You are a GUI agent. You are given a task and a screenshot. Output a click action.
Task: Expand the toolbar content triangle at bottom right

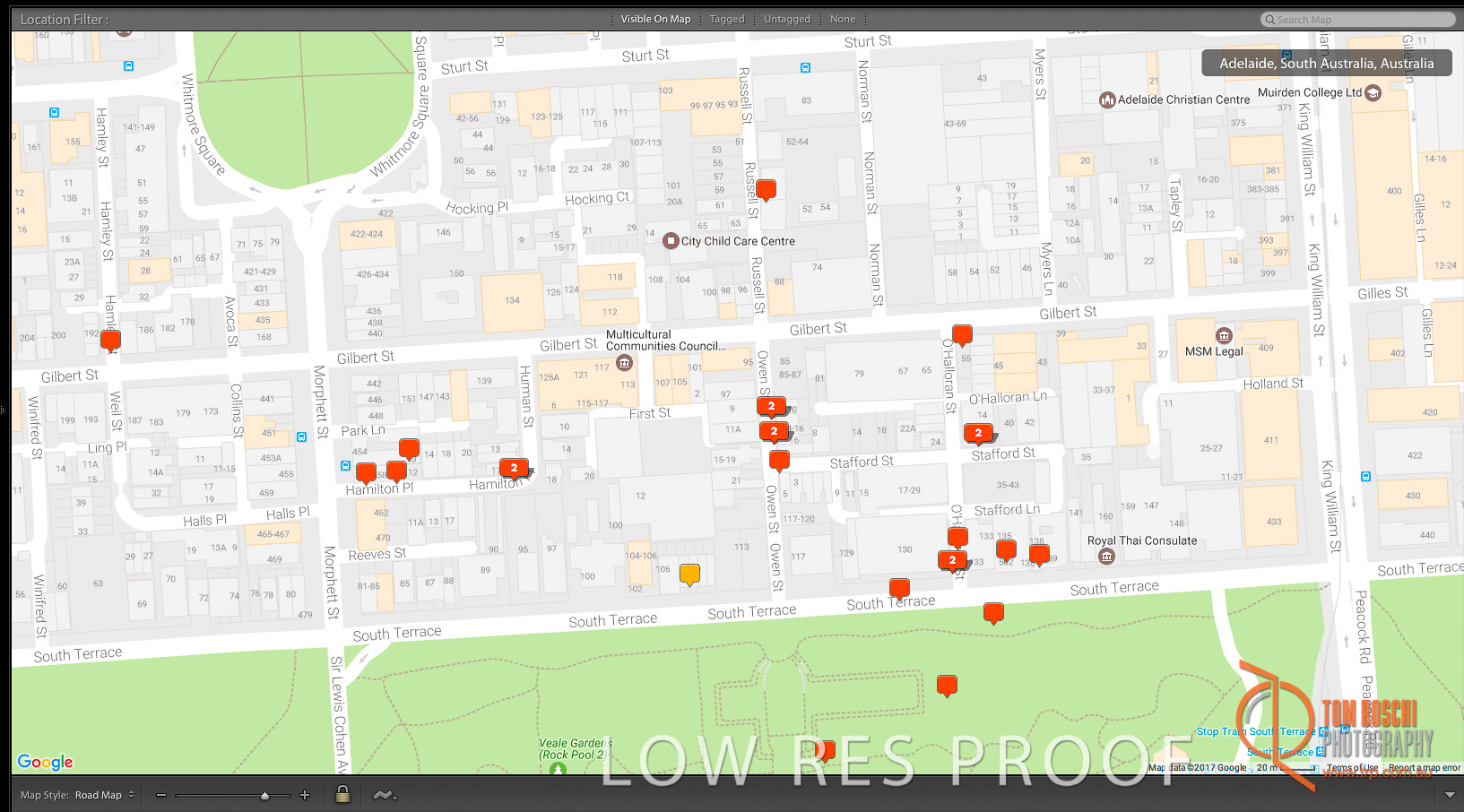point(1450,795)
